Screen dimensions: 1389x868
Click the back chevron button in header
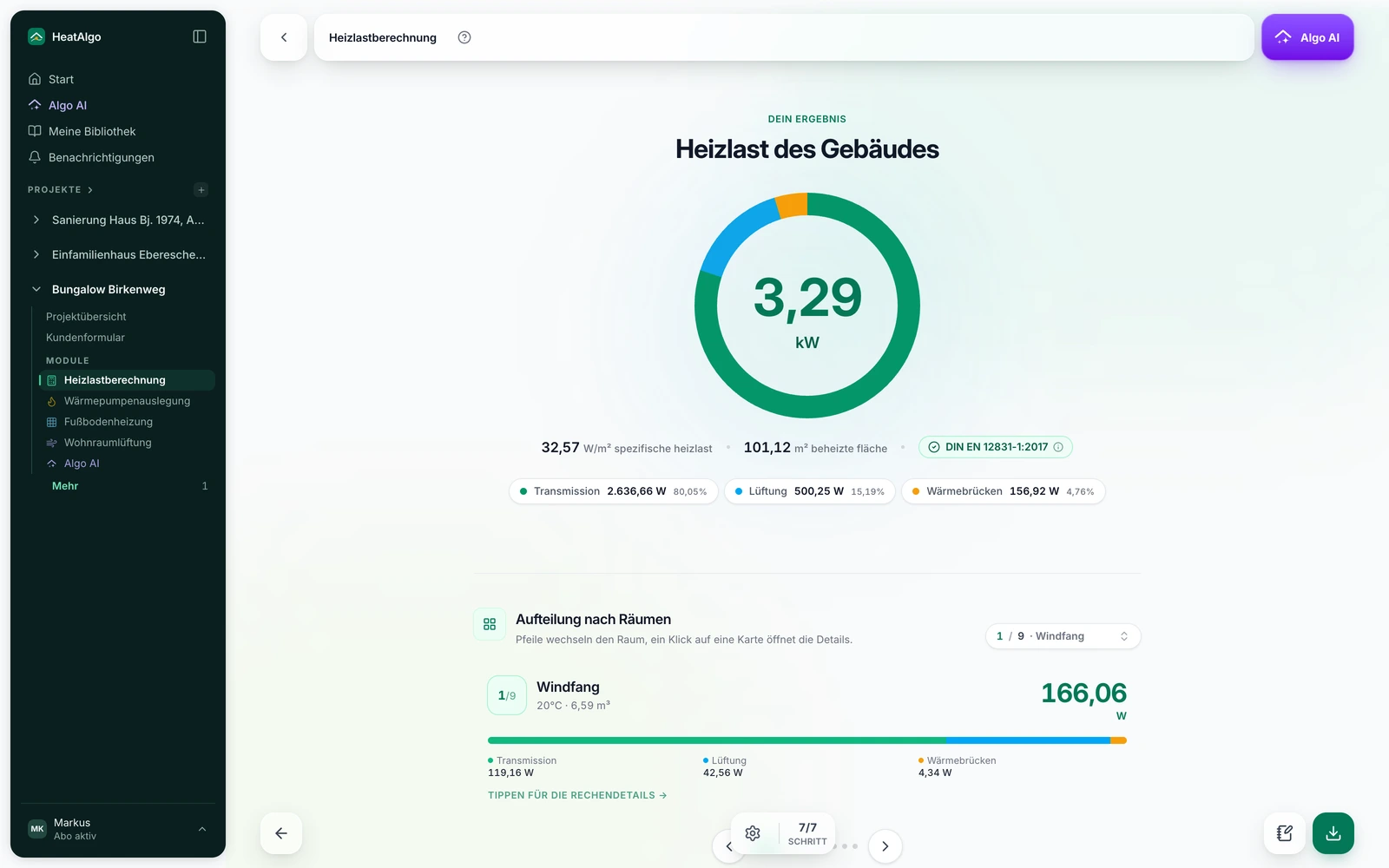point(284,37)
